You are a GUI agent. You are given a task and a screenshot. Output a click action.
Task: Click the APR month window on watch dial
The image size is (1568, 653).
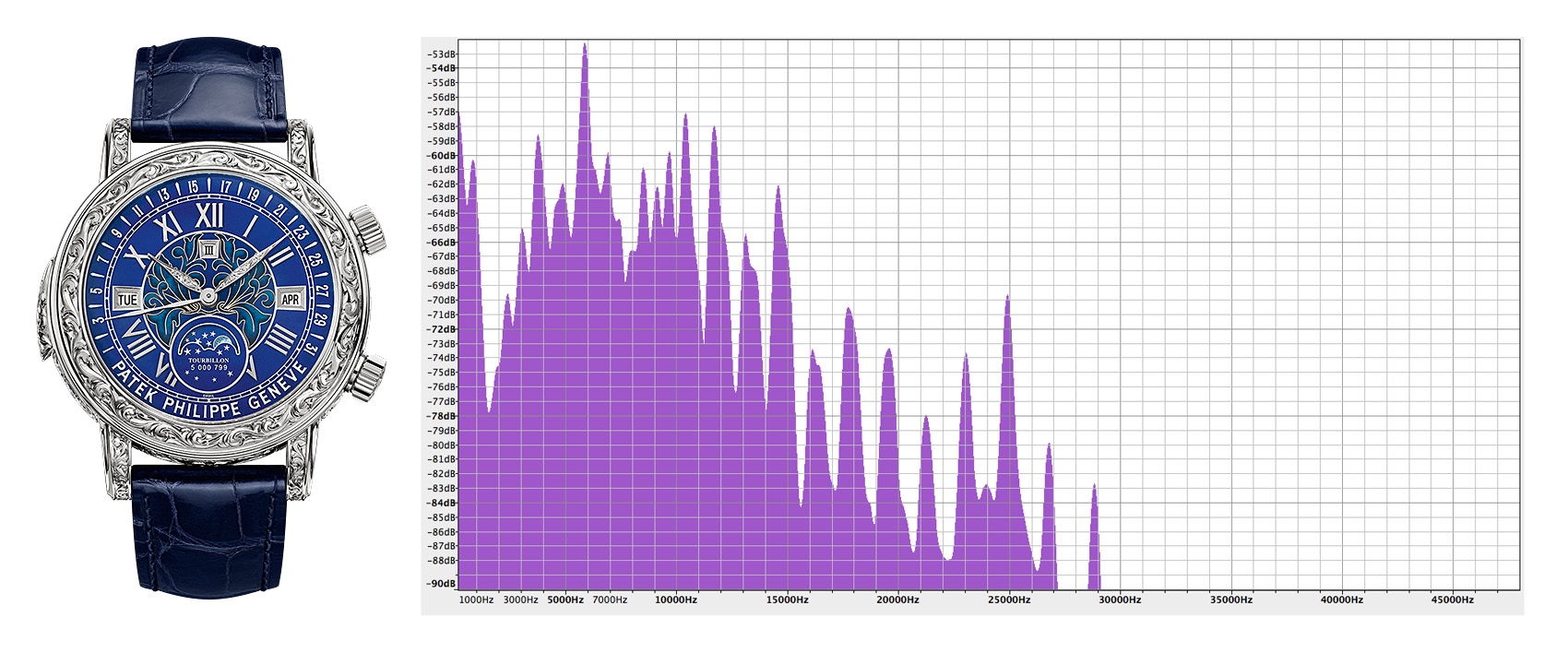tap(291, 299)
